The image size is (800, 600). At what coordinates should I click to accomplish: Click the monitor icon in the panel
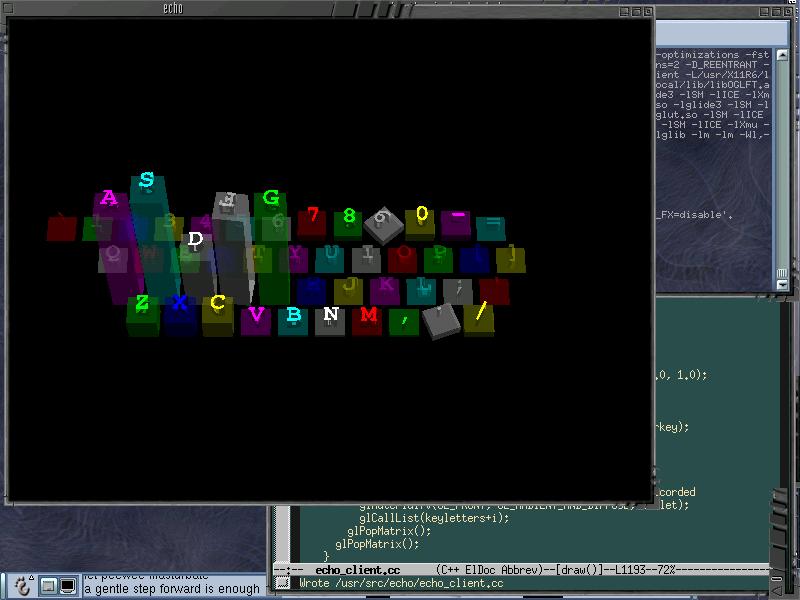pyautogui.click(x=68, y=586)
